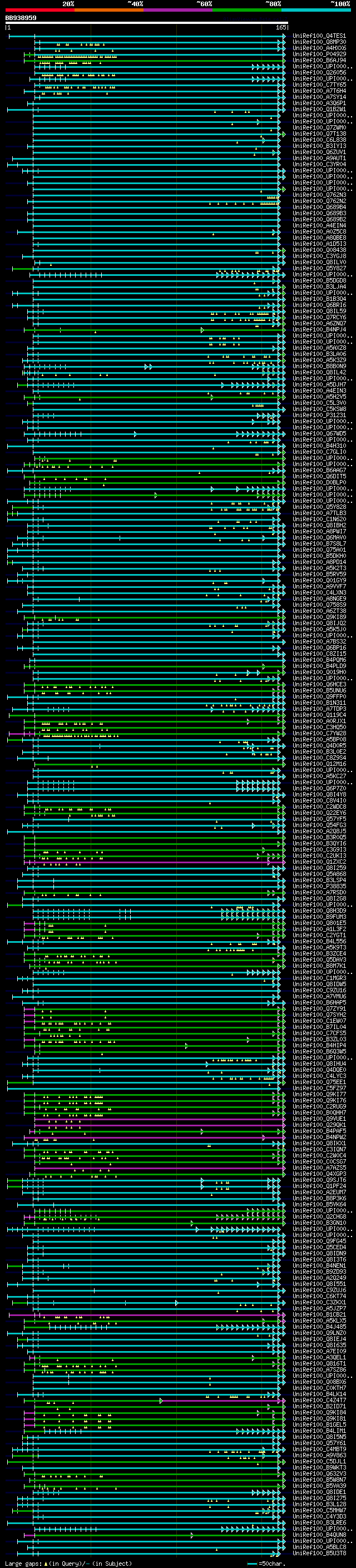Select the green ~80% identity legend segment
Viewport: 356px width, 1568px height.
point(247,10)
